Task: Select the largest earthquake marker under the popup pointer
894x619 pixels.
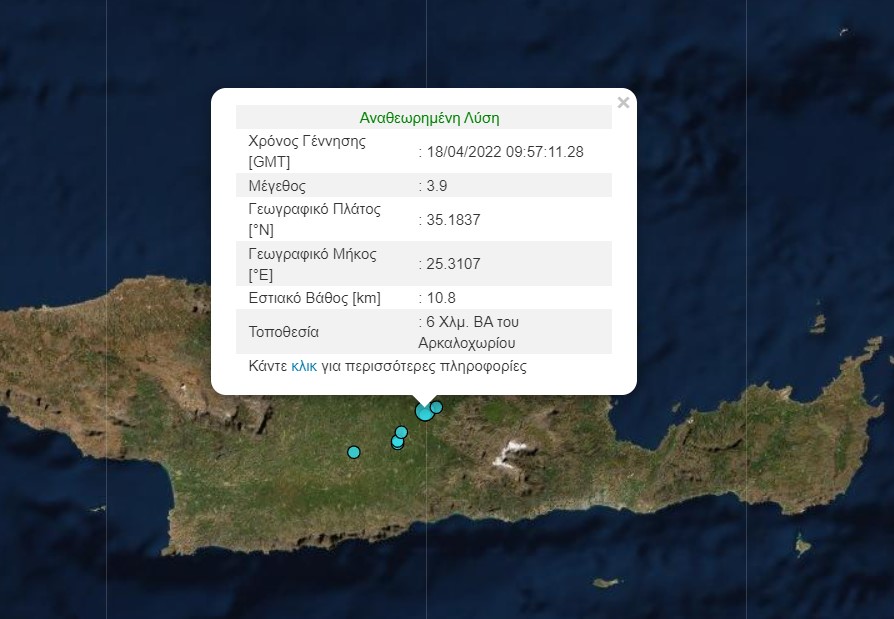Action: (x=424, y=411)
